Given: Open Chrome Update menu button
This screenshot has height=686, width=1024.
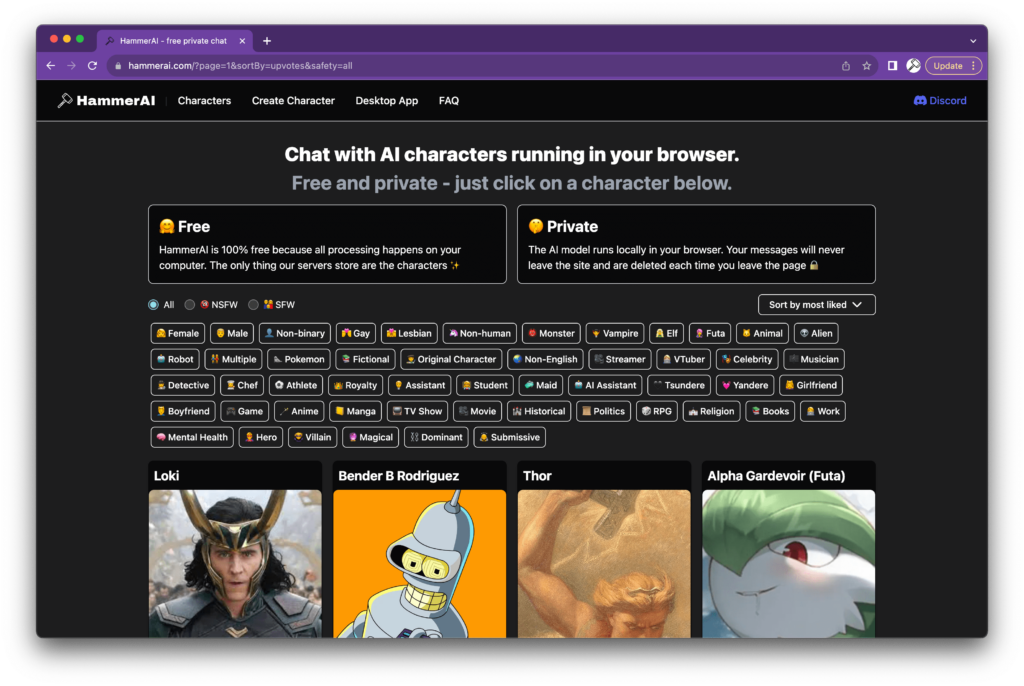Looking at the screenshot, I should pos(953,66).
